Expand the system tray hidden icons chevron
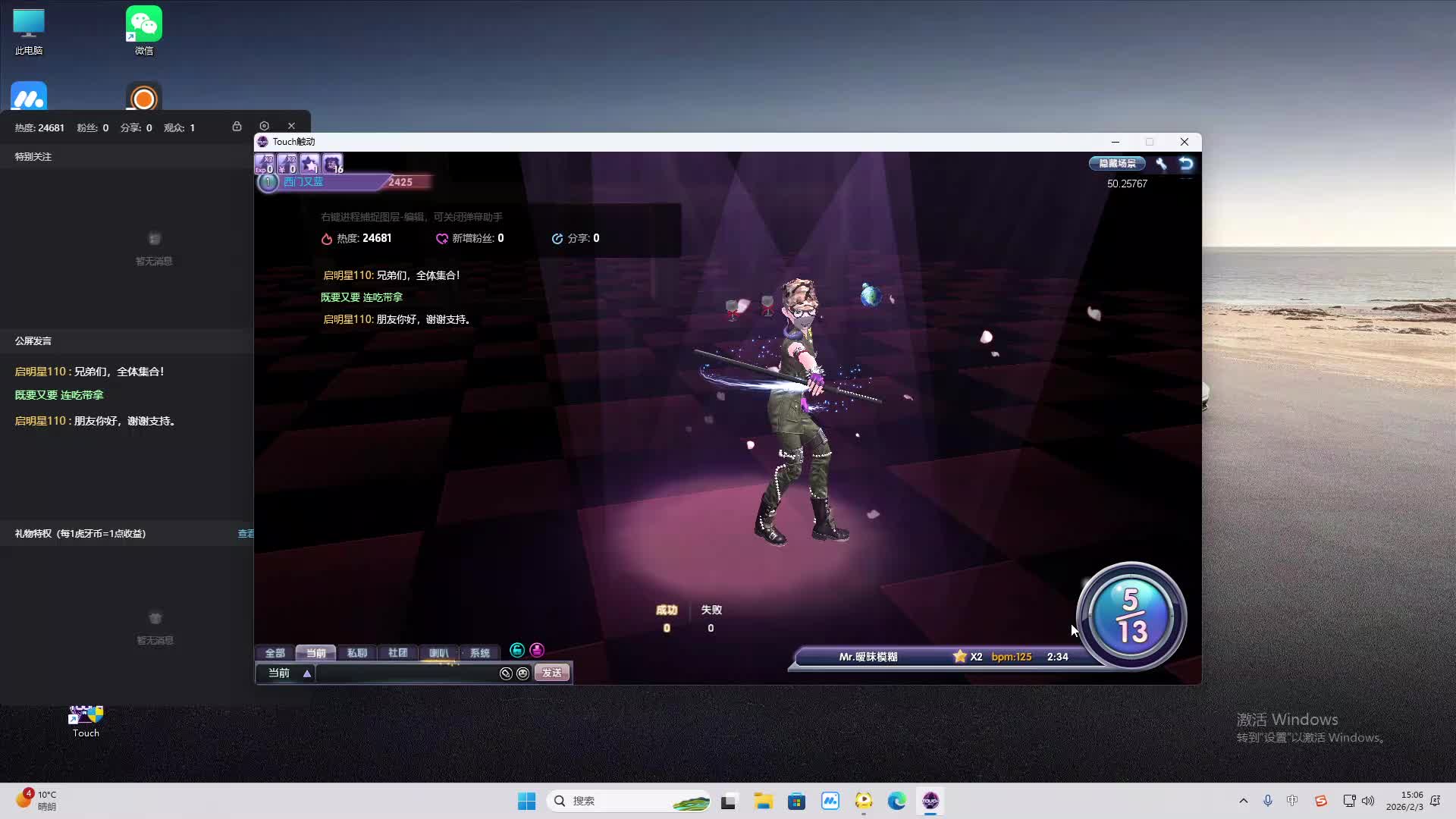Viewport: 1456px width, 819px height. (1243, 801)
